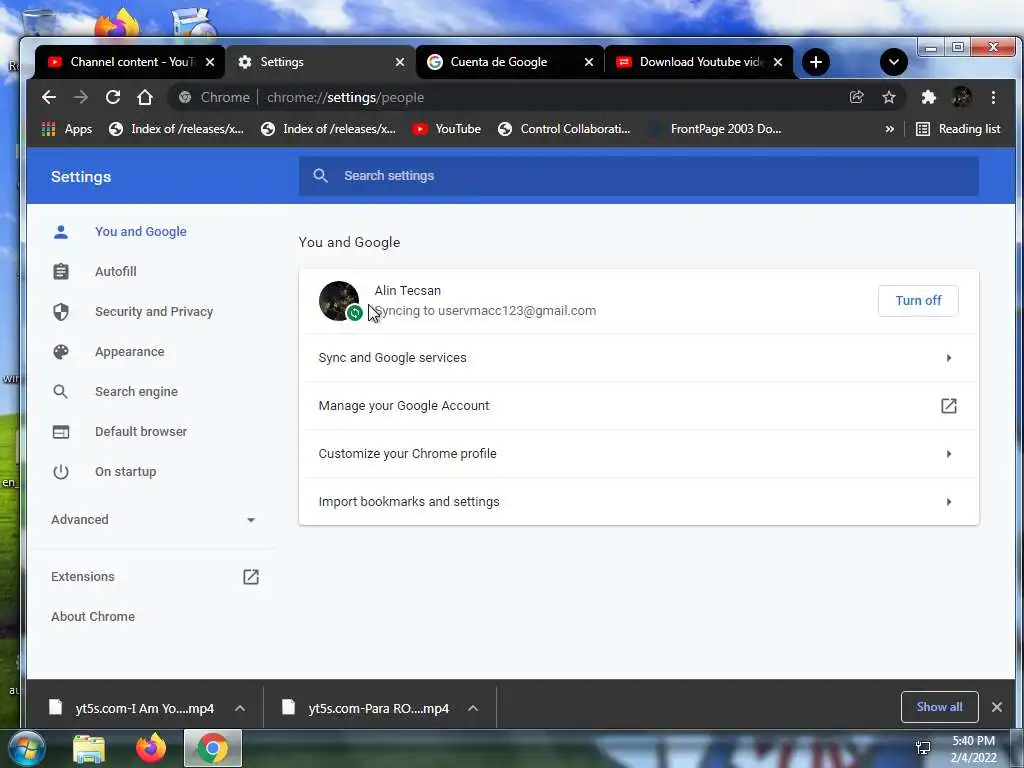Open the Reading list
Screen dimensions: 1024x768
click(958, 129)
